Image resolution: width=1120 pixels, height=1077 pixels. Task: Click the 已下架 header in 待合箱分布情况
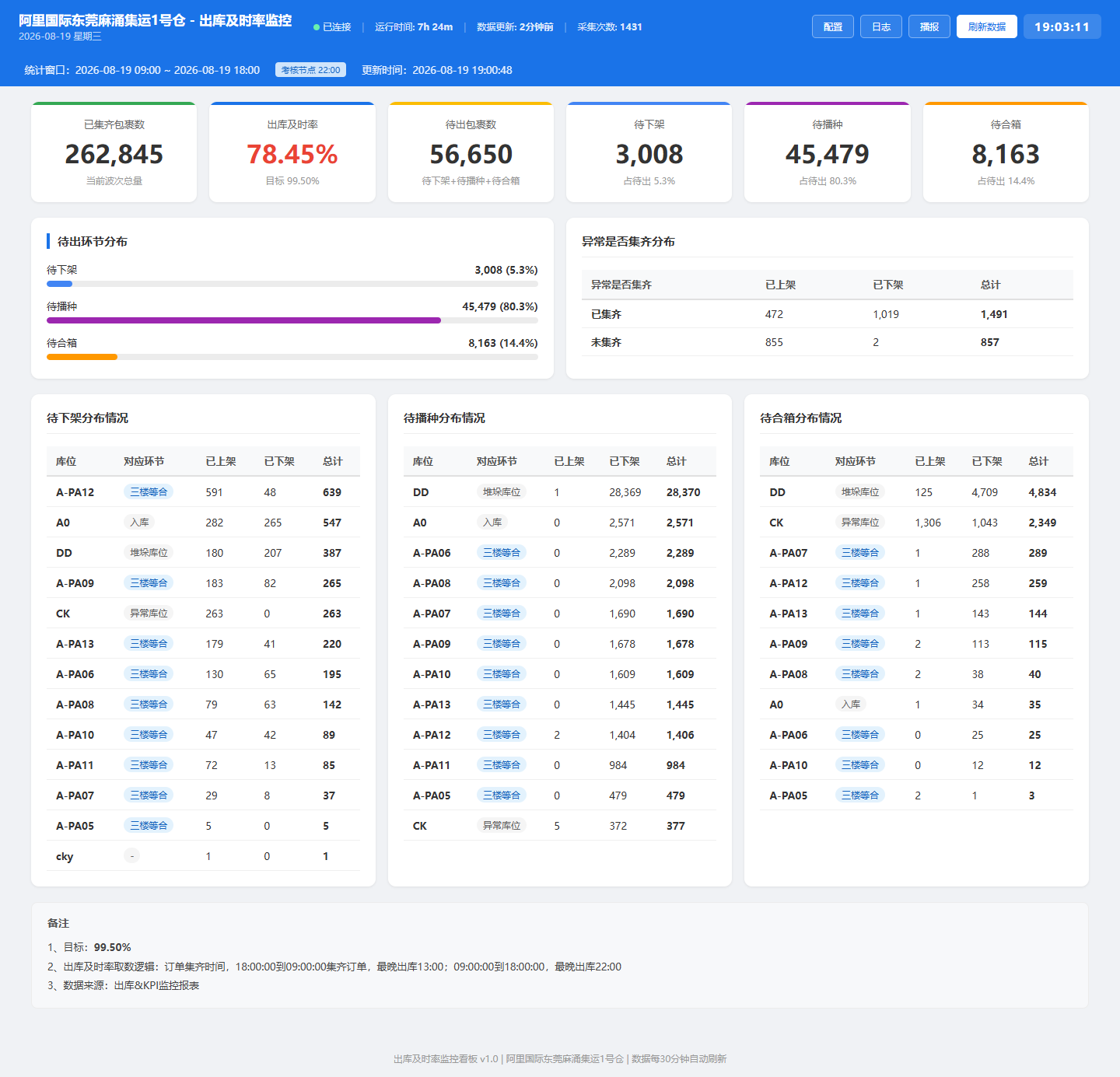pyautogui.click(x=987, y=461)
